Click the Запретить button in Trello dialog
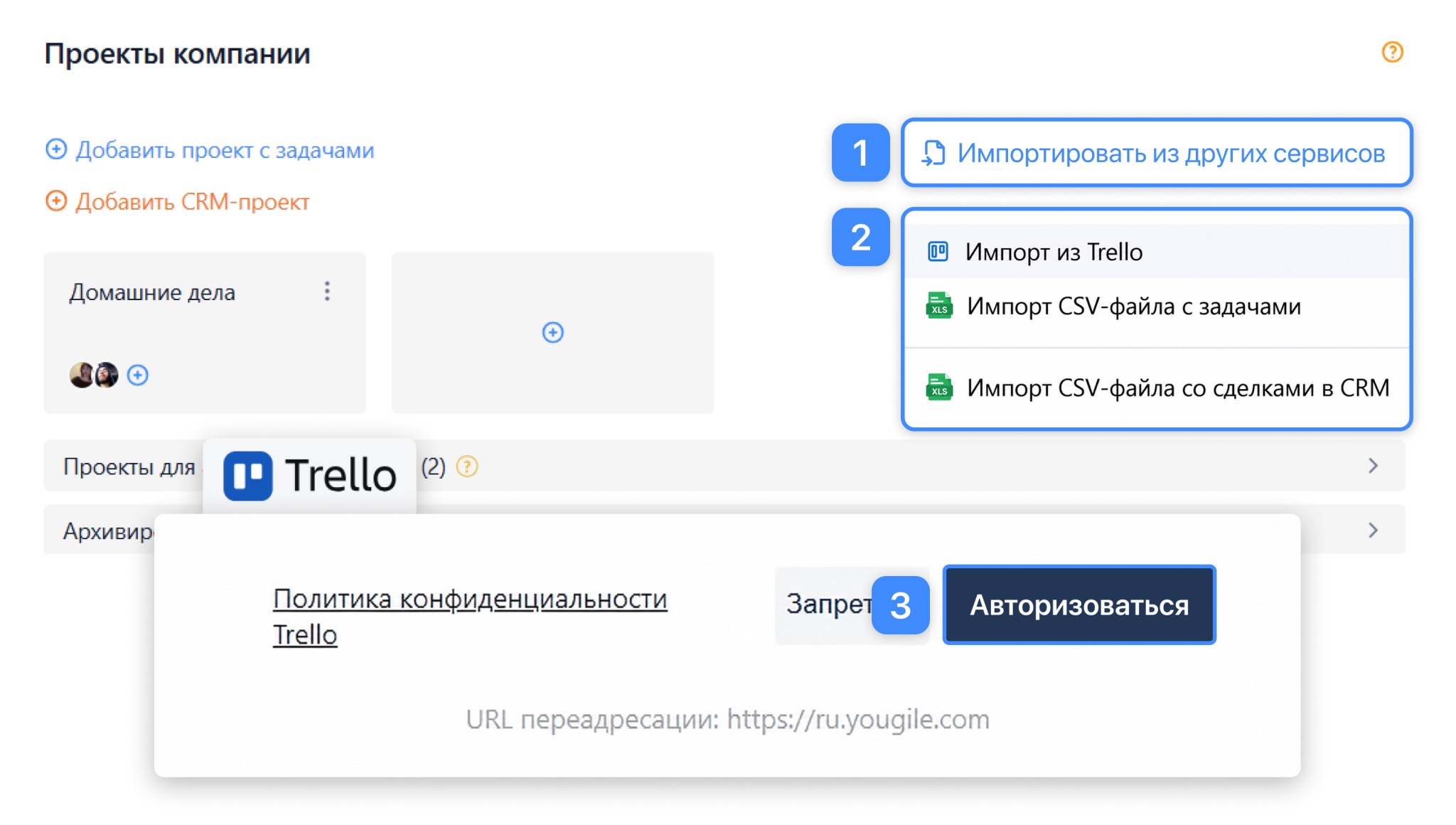 pyautogui.click(x=828, y=605)
